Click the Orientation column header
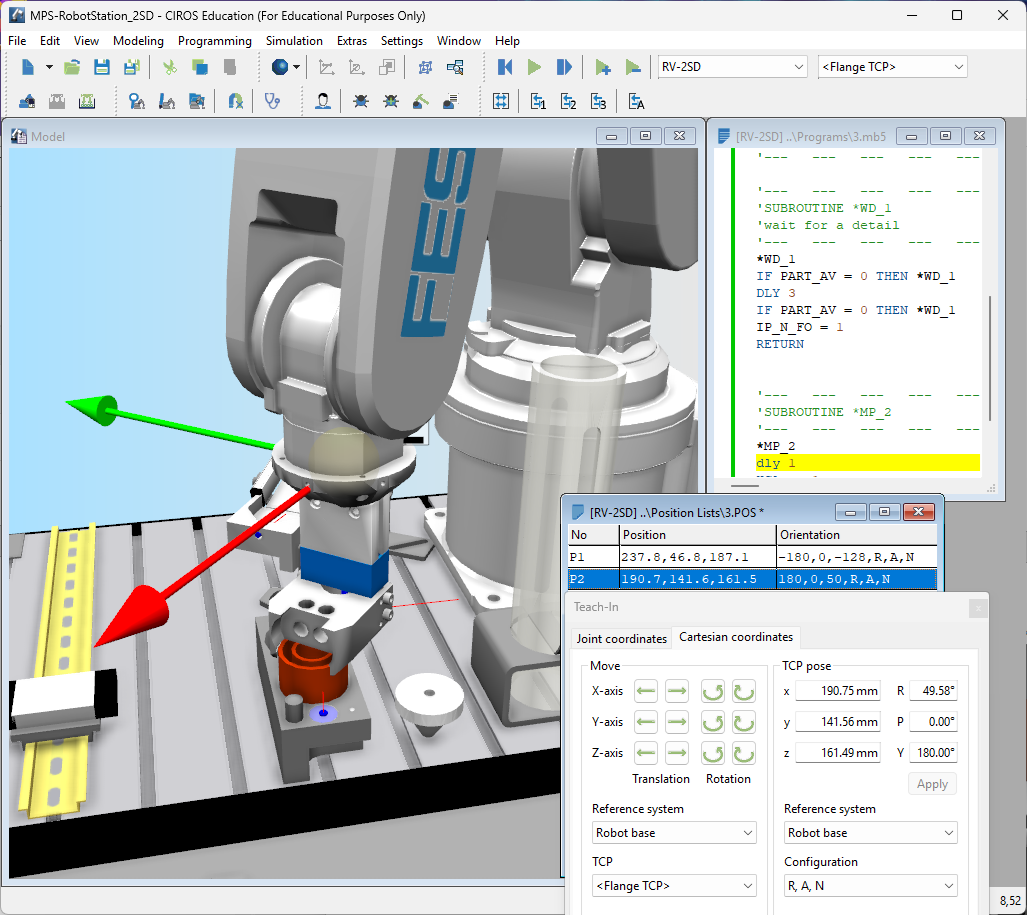This screenshot has height=915, width=1027. point(857,535)
